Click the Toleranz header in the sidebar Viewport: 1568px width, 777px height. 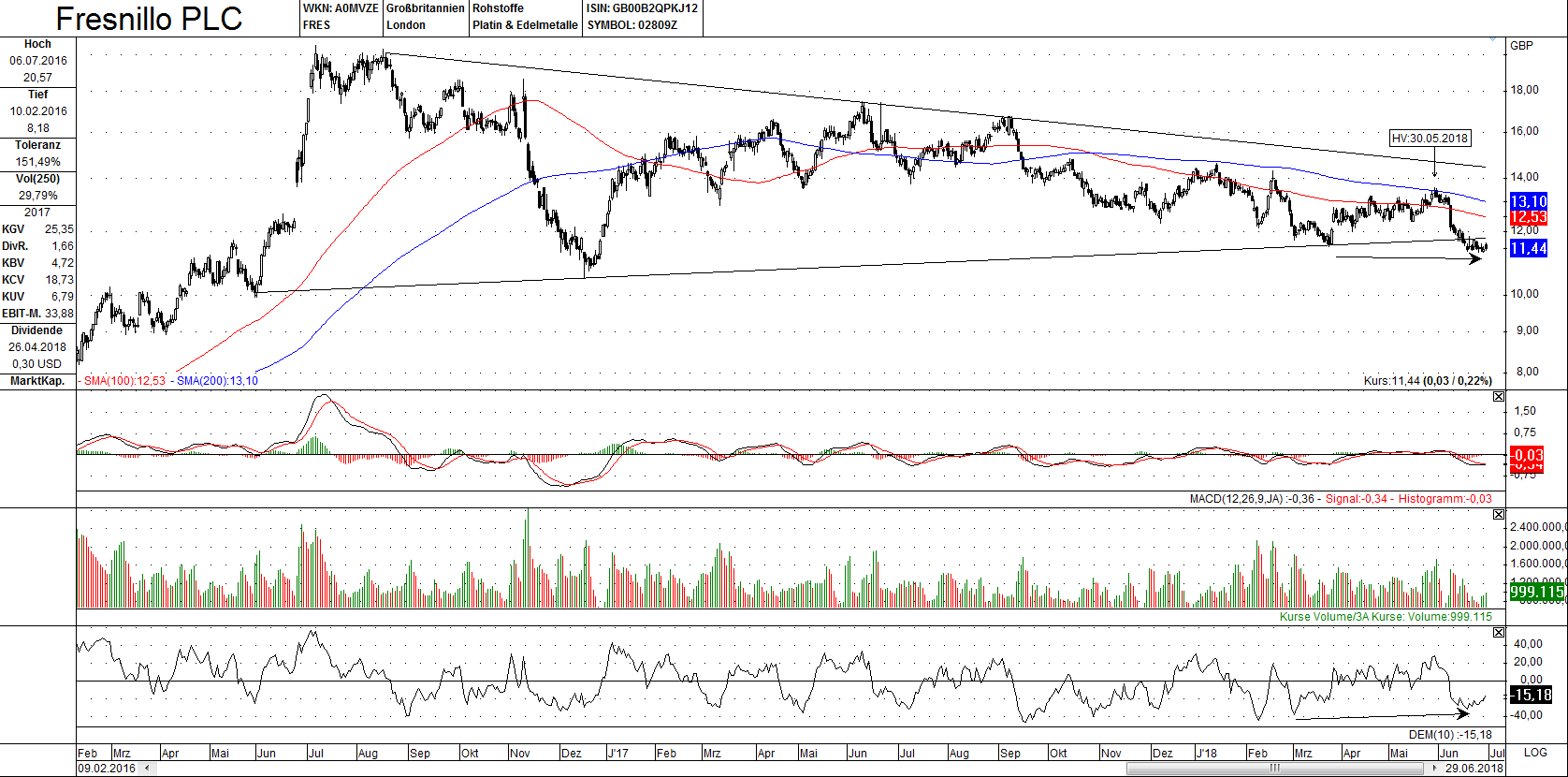(37, 145)
